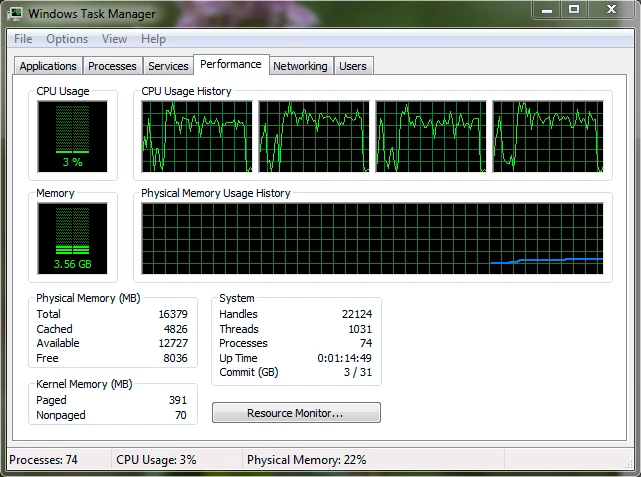Open the File menu

pos(23,39)
